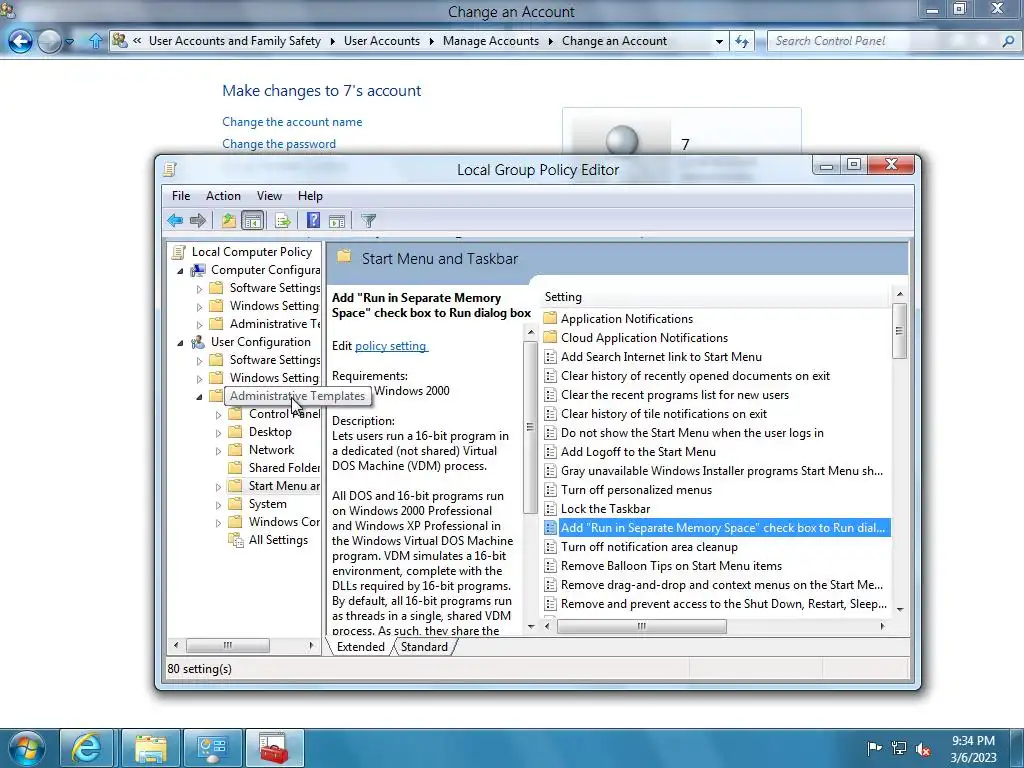Select Shared Folders in the tree
This screenshot has height=768, width=1024.
click(x=283, y=468)
